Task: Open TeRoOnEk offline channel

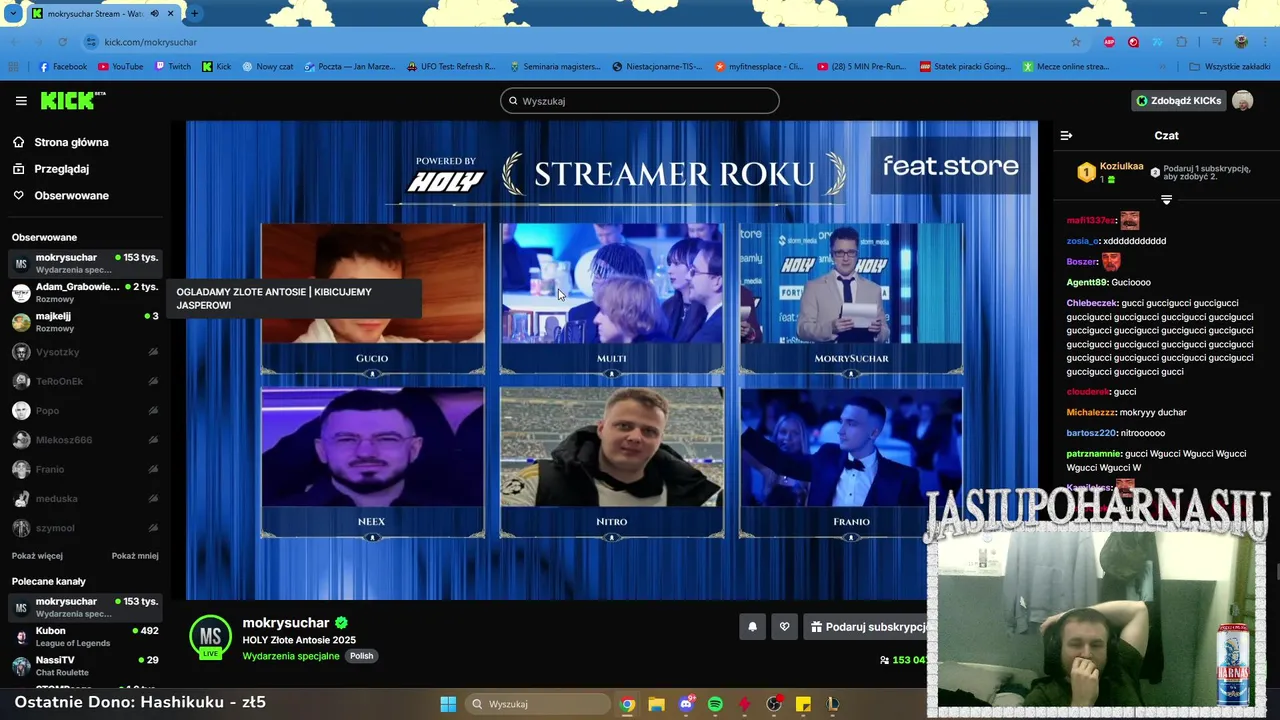Action: click(x=85, y=381)
